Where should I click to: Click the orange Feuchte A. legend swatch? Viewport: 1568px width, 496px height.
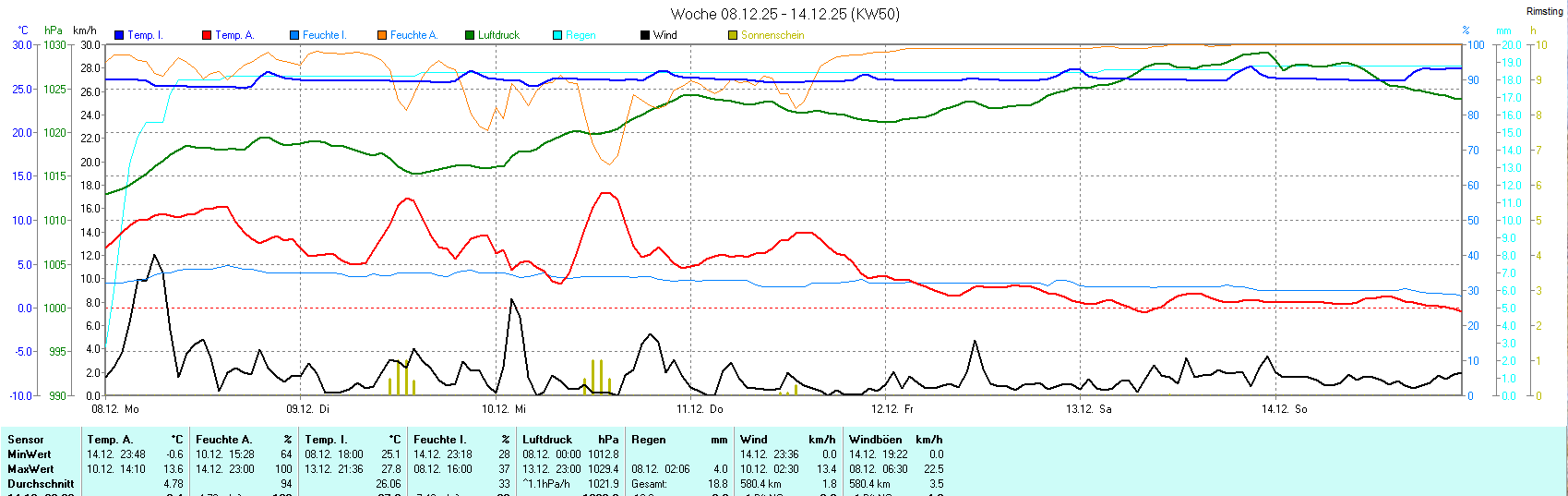[382, 35]
